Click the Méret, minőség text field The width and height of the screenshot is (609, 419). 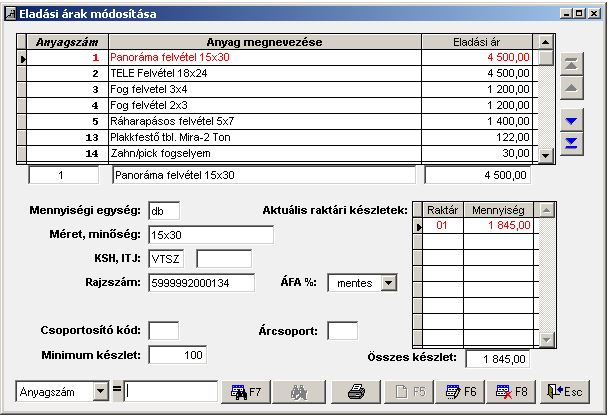210,235
